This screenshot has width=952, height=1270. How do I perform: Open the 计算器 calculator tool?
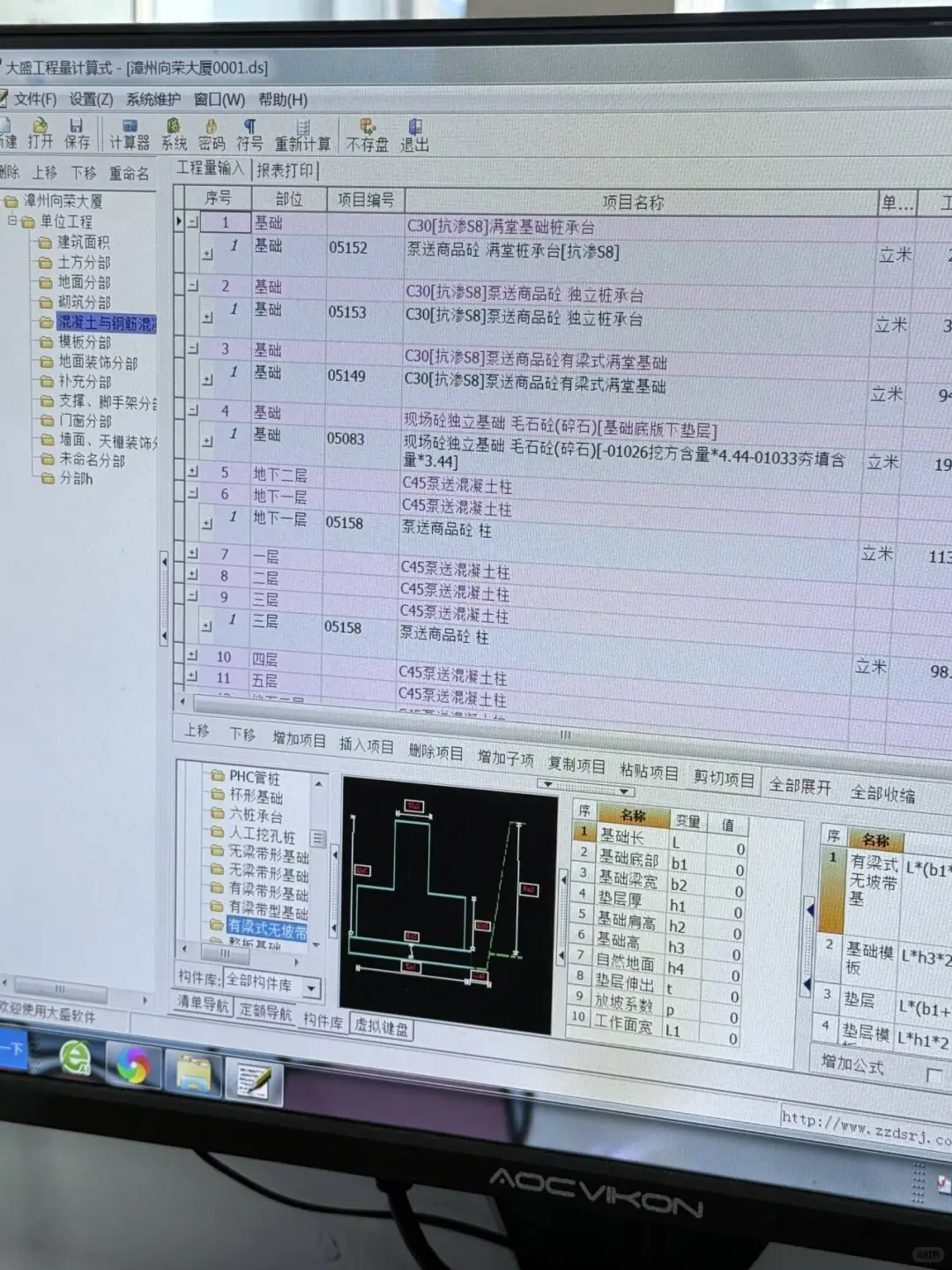click(x=129, y=134)
